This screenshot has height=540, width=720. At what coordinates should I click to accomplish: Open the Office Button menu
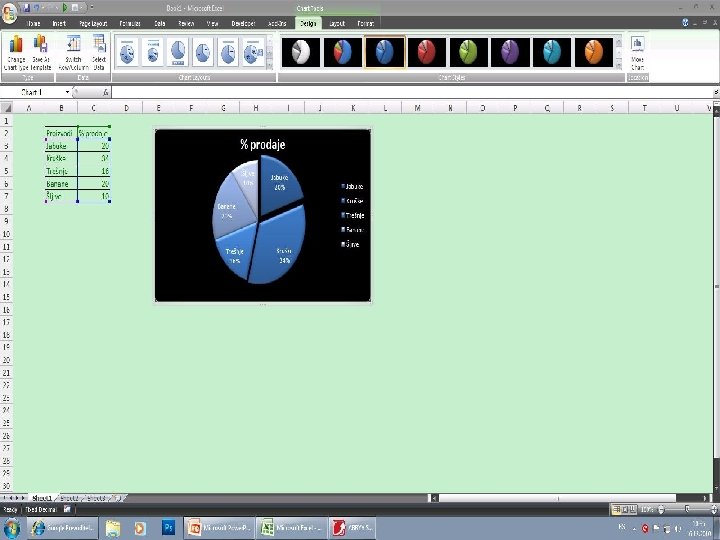[10, 13]
